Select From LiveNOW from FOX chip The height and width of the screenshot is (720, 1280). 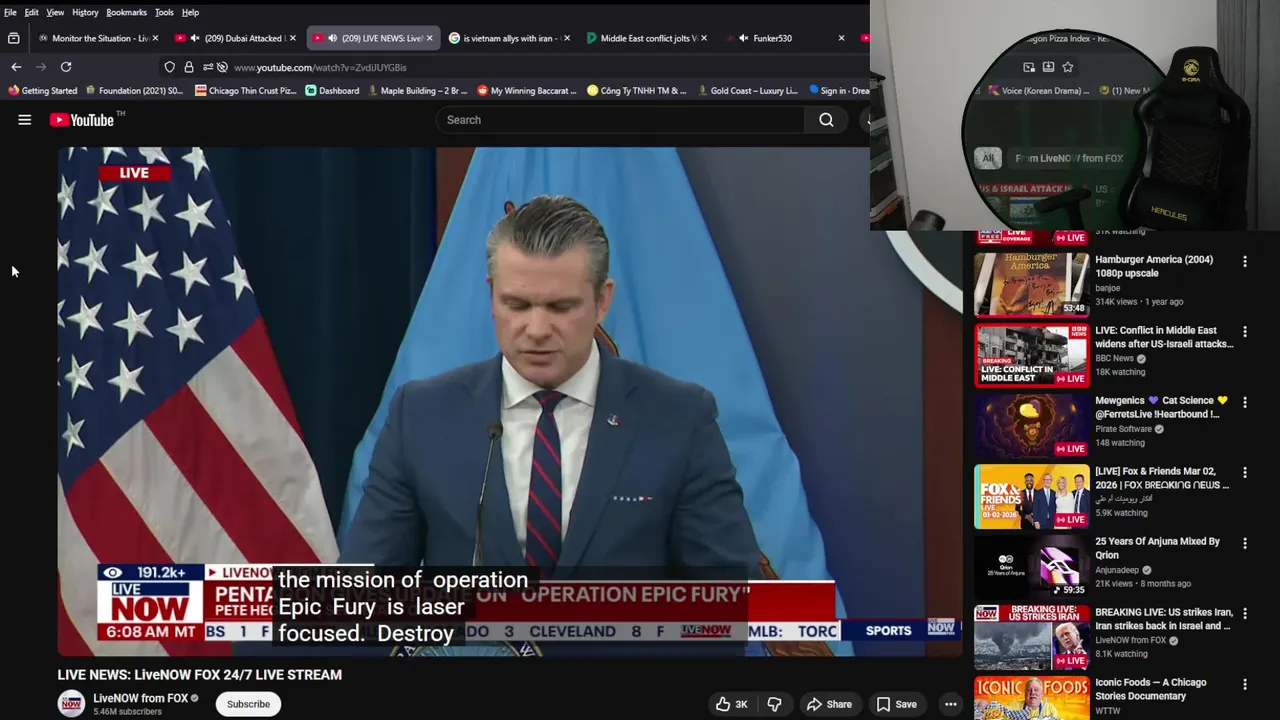pos(1069,158)
